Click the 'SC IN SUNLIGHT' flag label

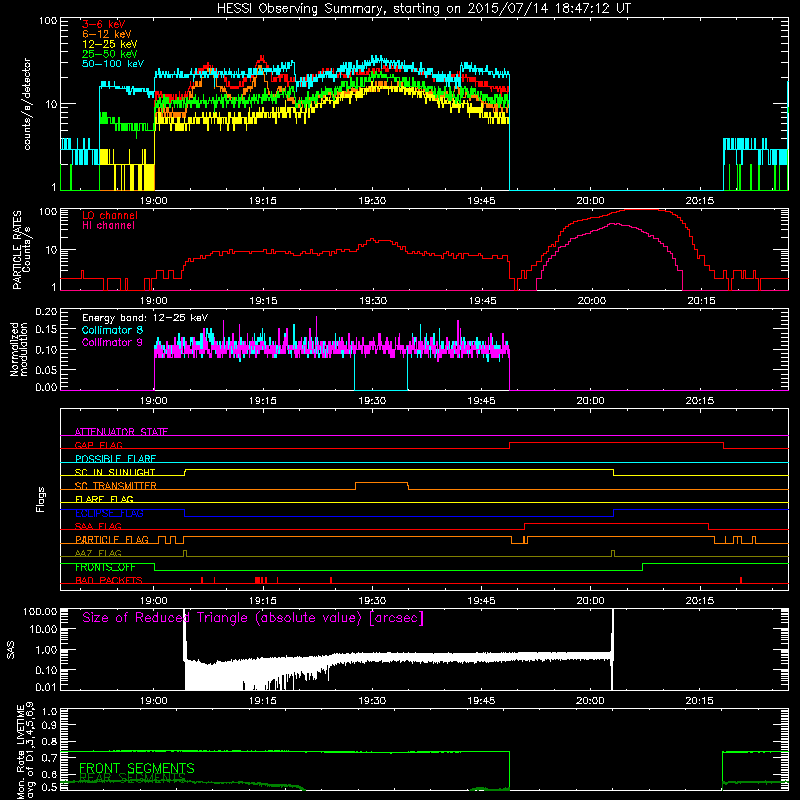115,472
